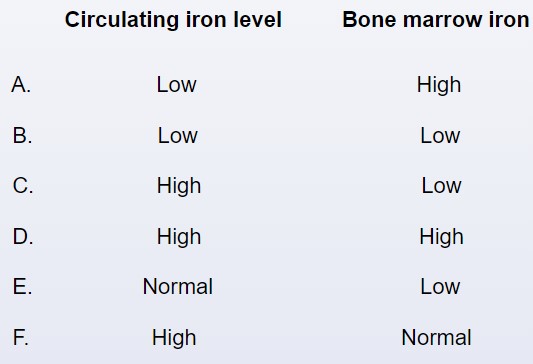Screen dimensions: 533x364
Task: Select answer option letter A
Action: point(21,85)
